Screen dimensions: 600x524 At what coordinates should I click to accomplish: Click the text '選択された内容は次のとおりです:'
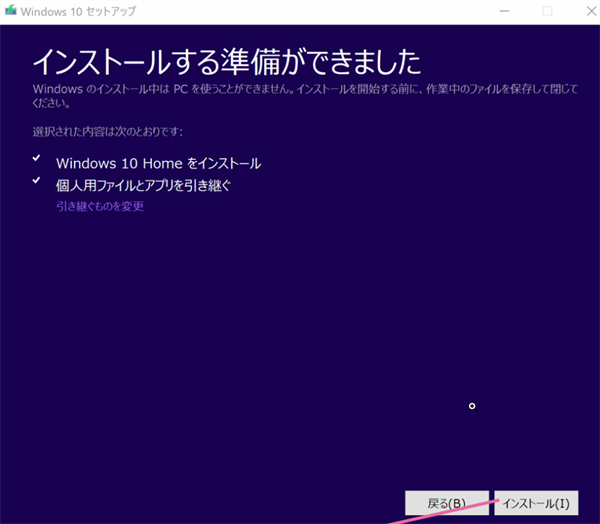[x=108, y=132]
